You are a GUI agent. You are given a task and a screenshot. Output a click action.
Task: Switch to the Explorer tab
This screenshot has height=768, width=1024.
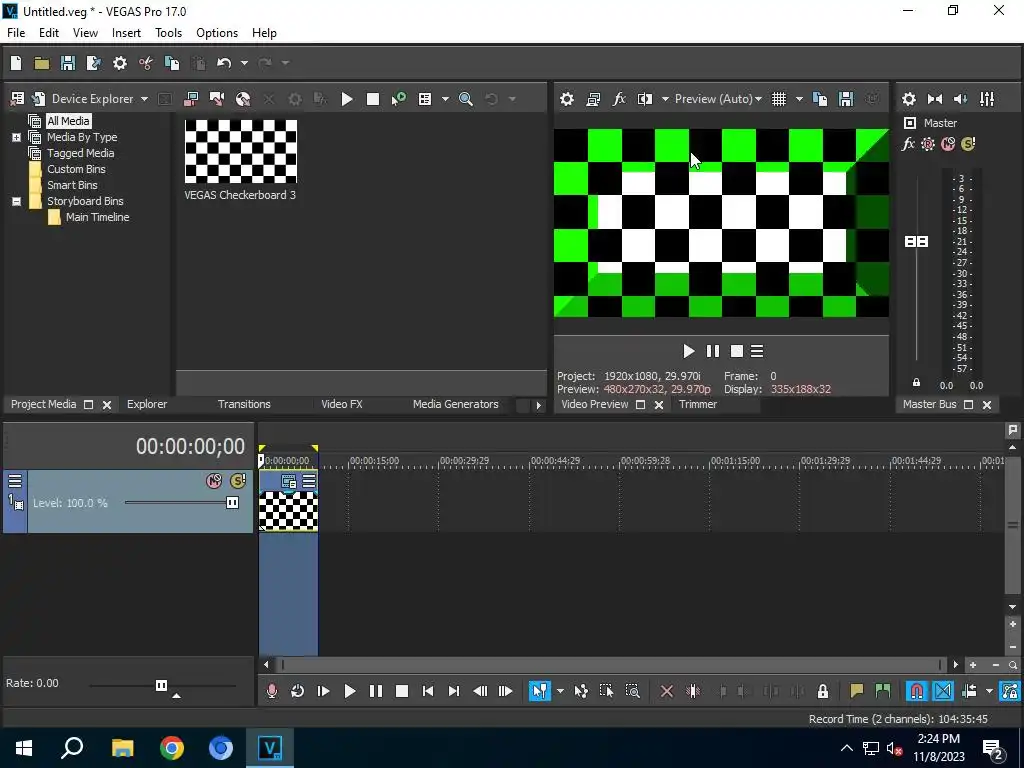click(x=147, y=404)
